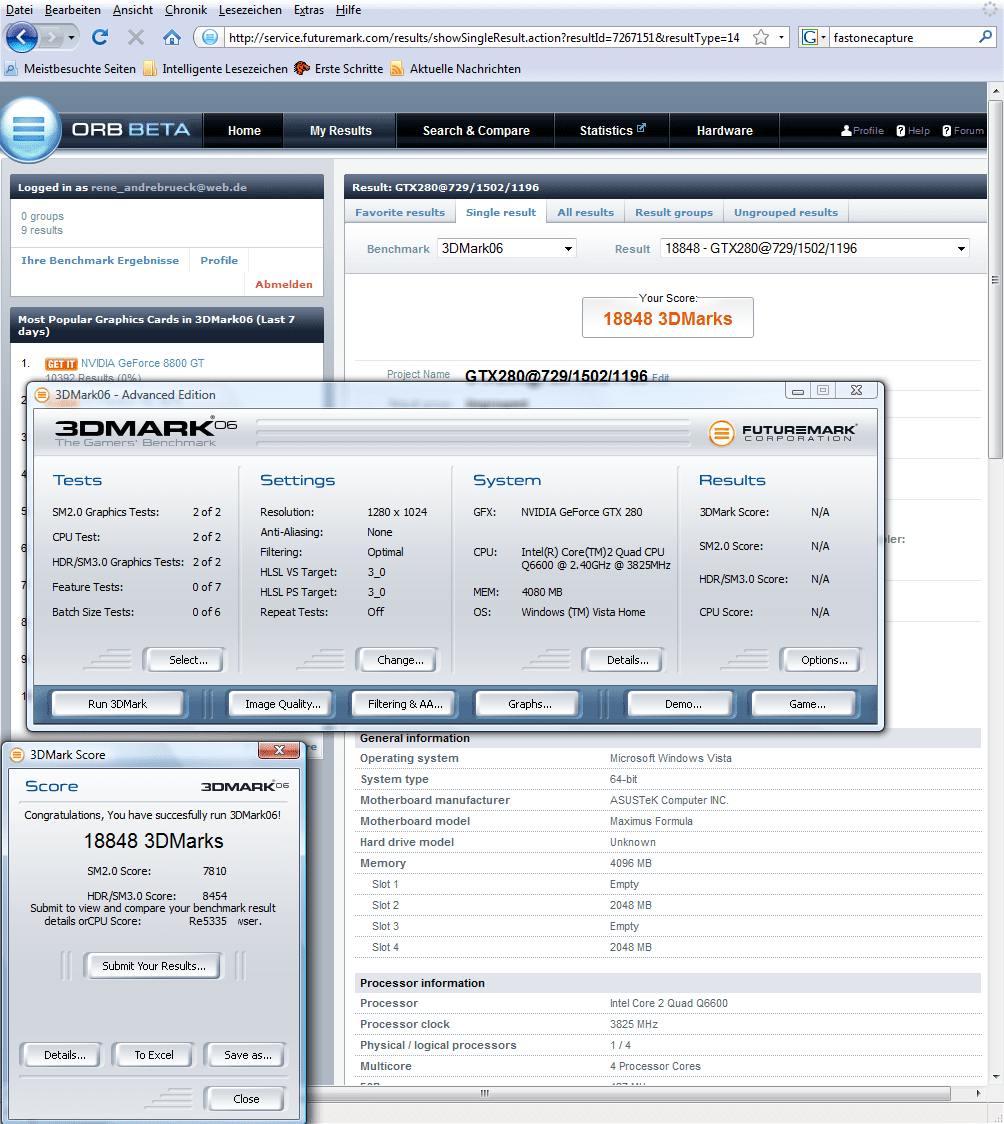
Task: Click the site identity icon in address bar
Action: coord(209,37)
